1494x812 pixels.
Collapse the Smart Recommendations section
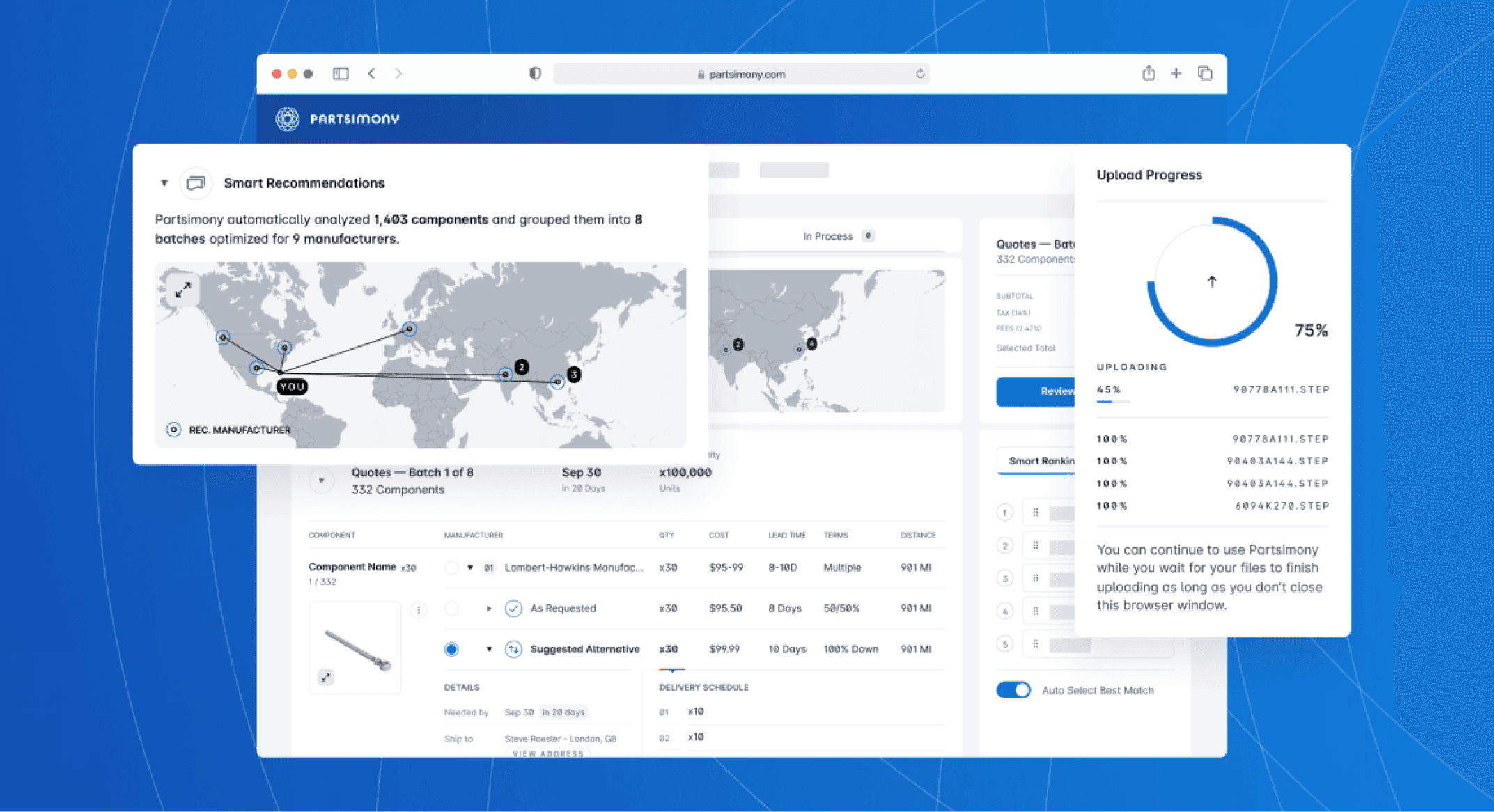pos(164,183)
